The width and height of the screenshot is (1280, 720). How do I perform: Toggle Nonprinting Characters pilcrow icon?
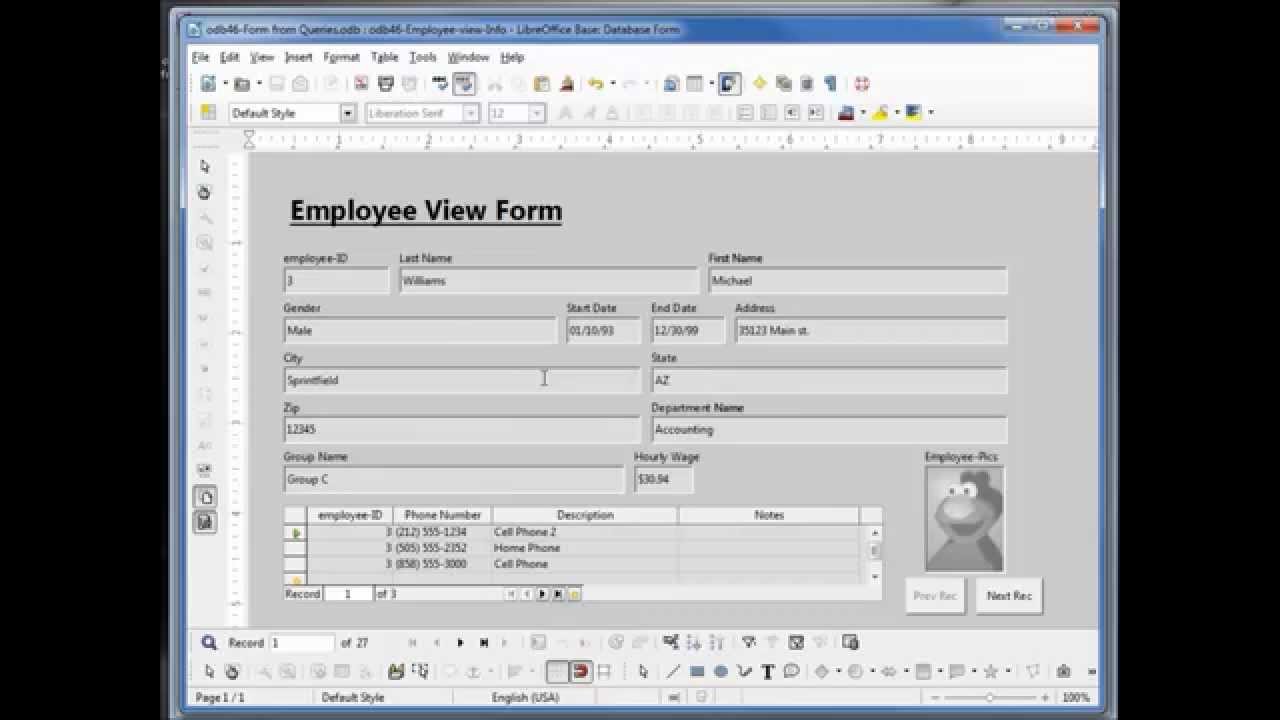pyautogui.click(x=829, y=84)
